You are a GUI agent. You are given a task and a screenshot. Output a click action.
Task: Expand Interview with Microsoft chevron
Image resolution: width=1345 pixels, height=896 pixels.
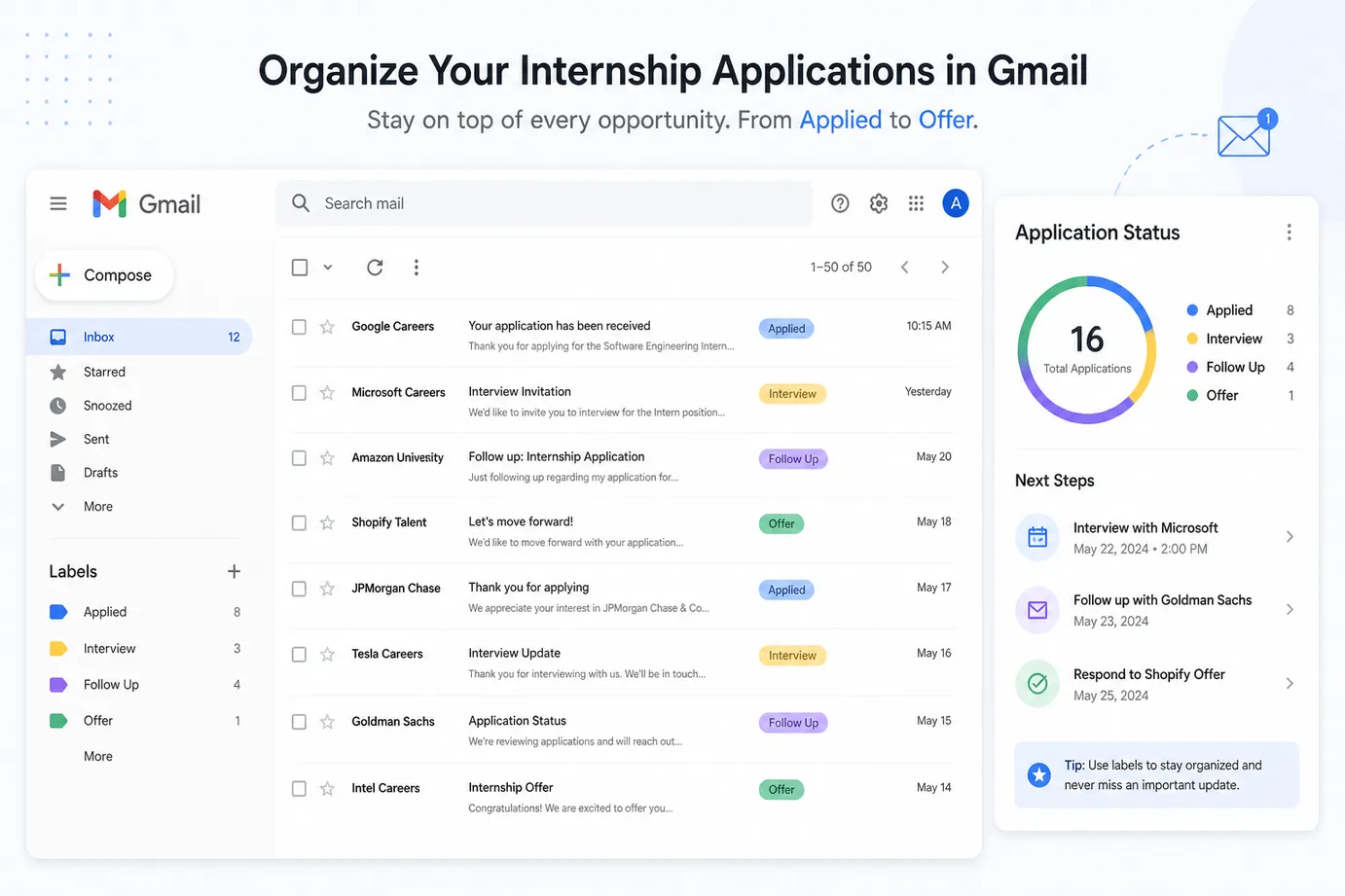(x=1290, y=537)
